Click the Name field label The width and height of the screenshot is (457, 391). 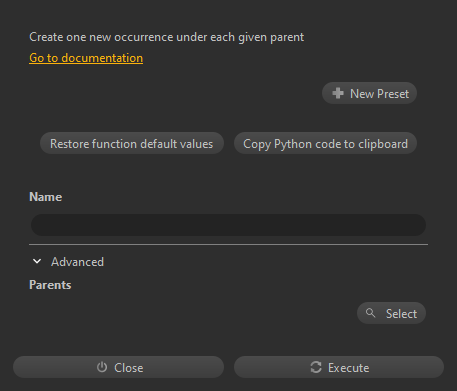tap(46, 197)
